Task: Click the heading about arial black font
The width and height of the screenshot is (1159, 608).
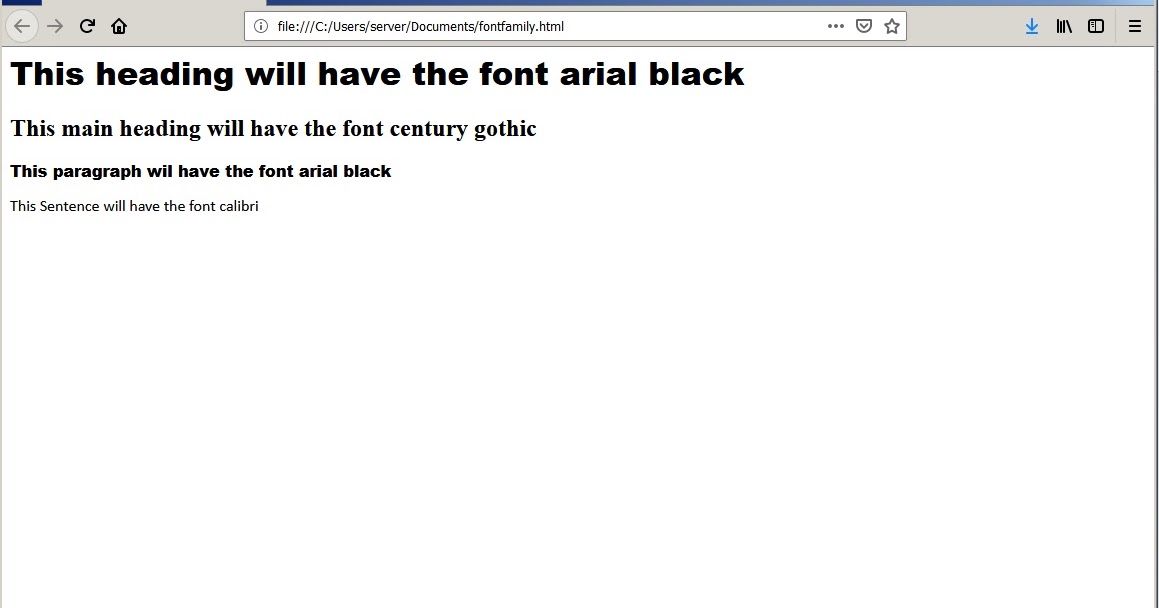Action: (x=377, y=73)
